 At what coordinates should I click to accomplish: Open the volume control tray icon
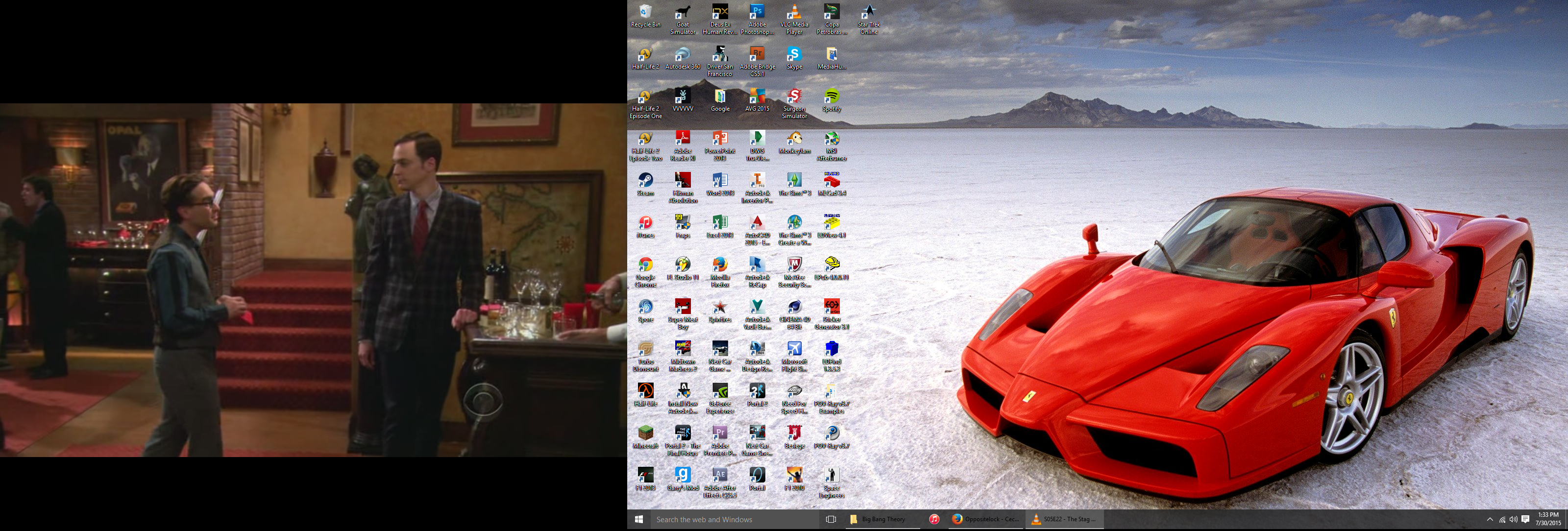[1513, 519]
